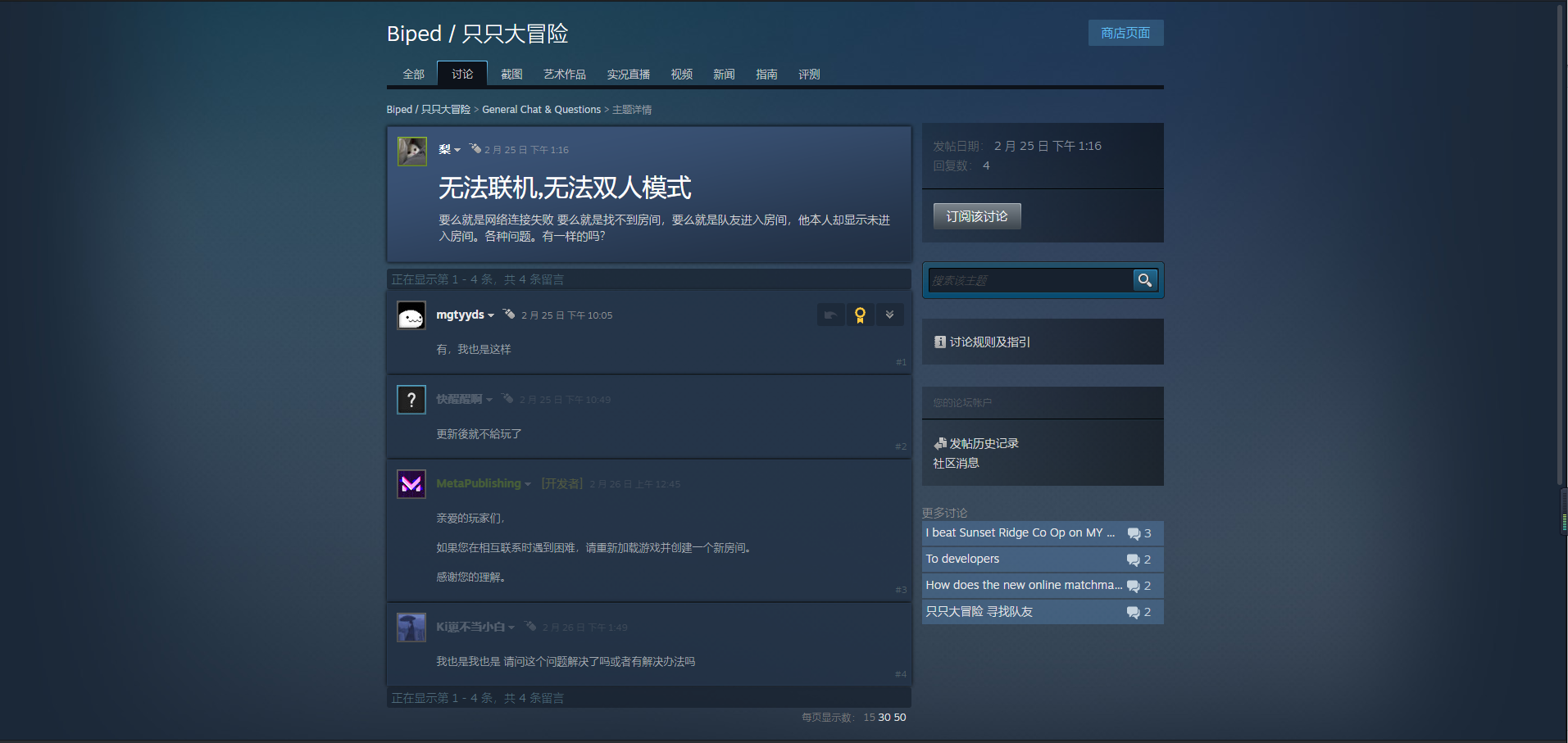
Task: Switch to the 全部 tab
Action: point(413,74)
